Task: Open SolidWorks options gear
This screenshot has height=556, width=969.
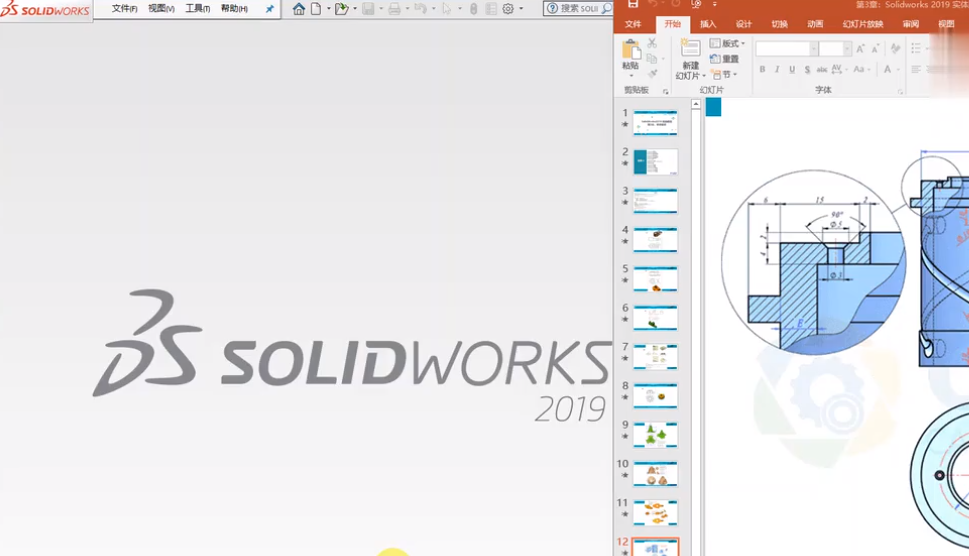Action: 508,9
